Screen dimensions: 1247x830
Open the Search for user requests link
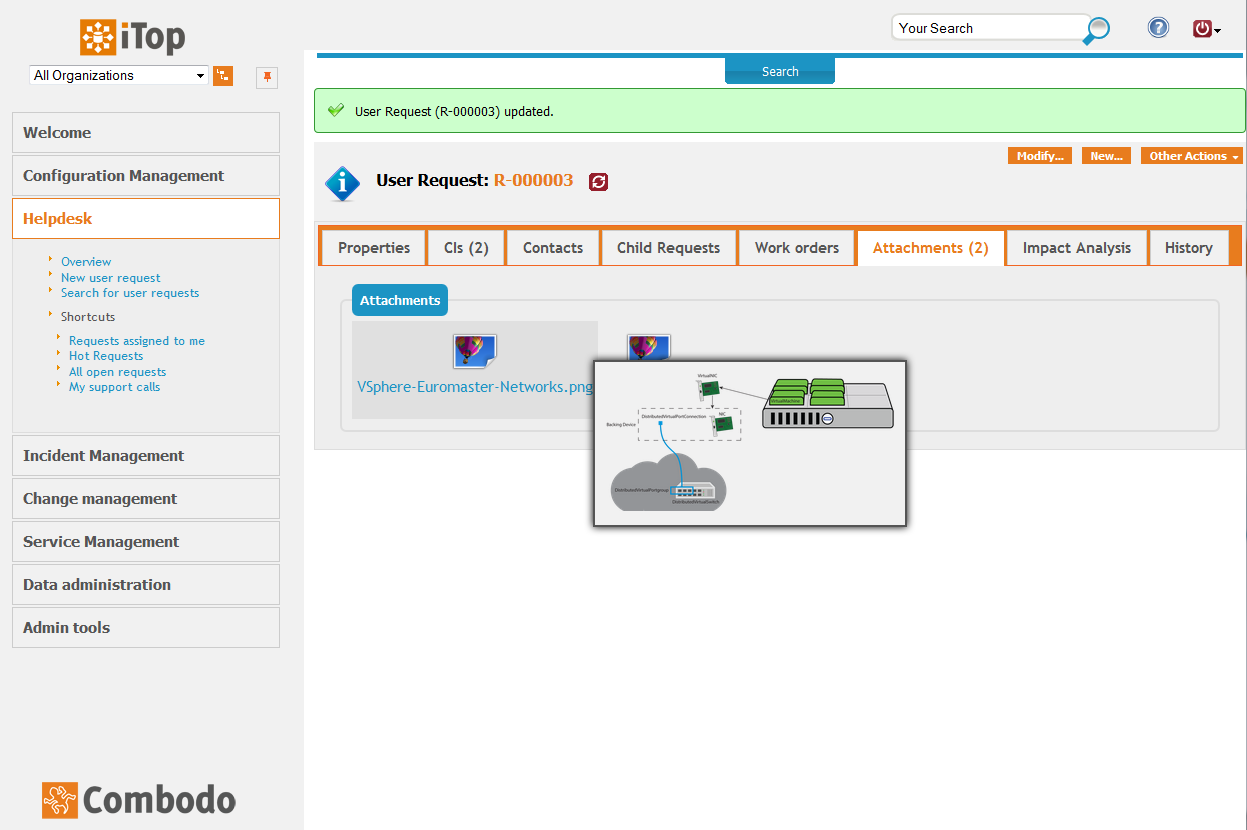(x=130, y=293)
